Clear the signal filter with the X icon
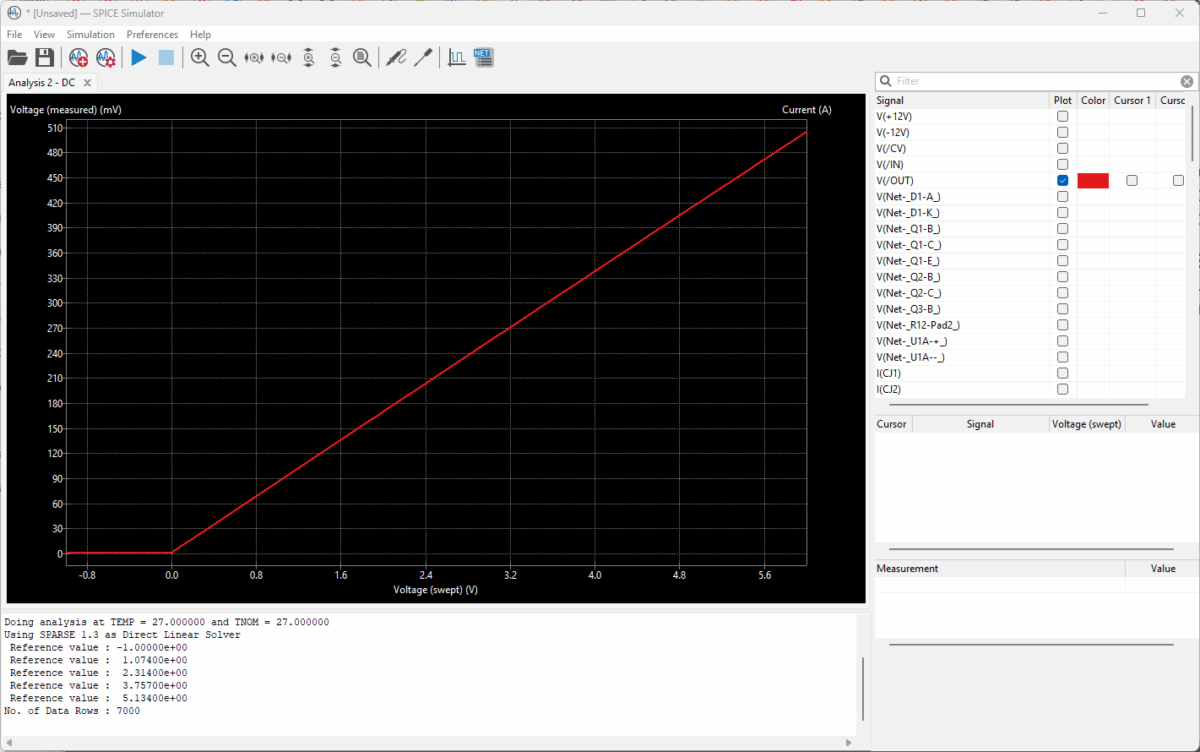This screenshot has width=1200, height=752. tap(1187, 81)
